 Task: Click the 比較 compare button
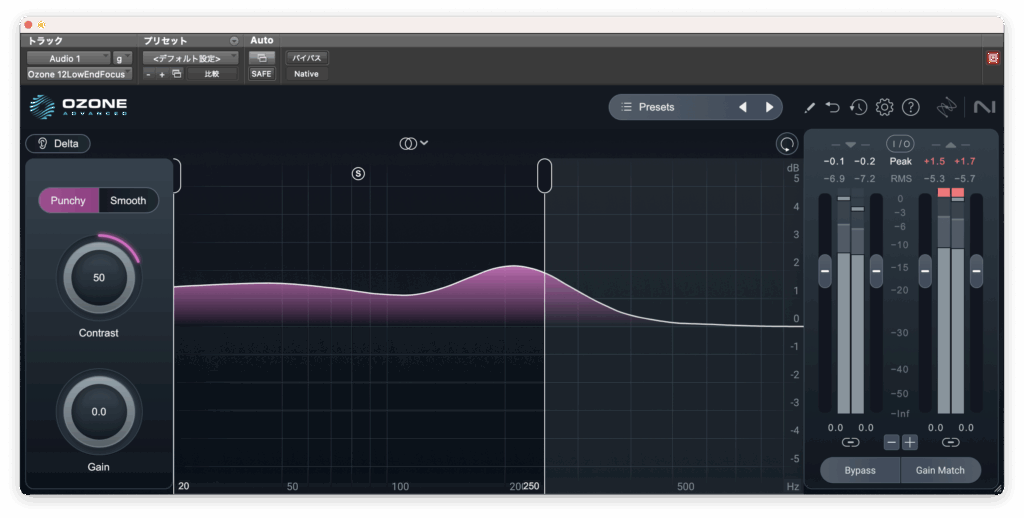212,74
